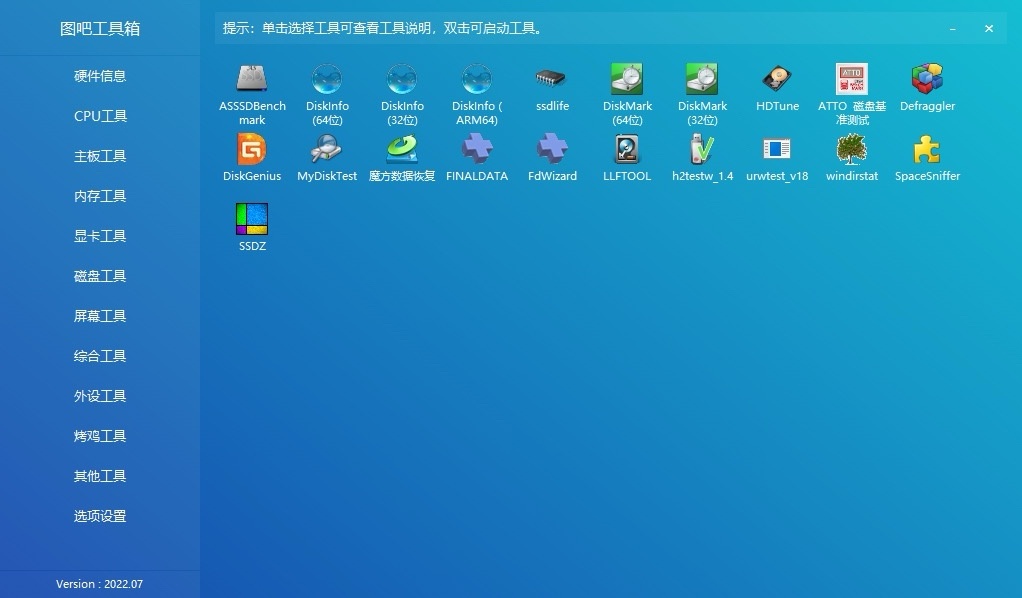
Task: Click the ssdlife chip icon
Action: coord(552,79)
